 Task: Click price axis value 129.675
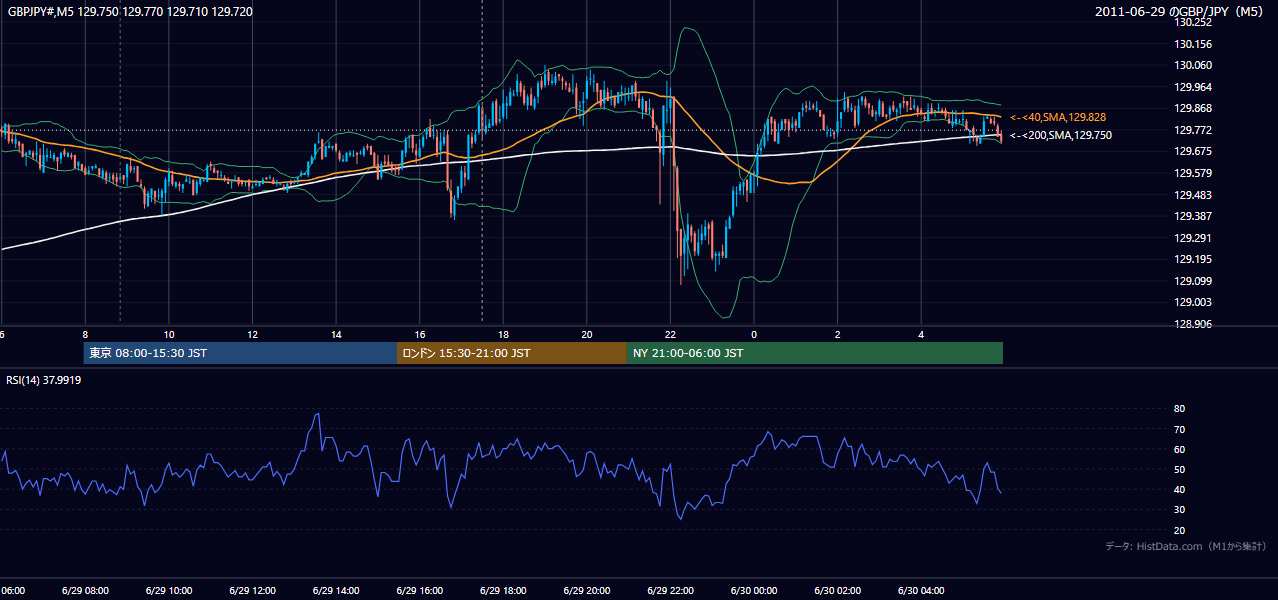pos(1194,151)
